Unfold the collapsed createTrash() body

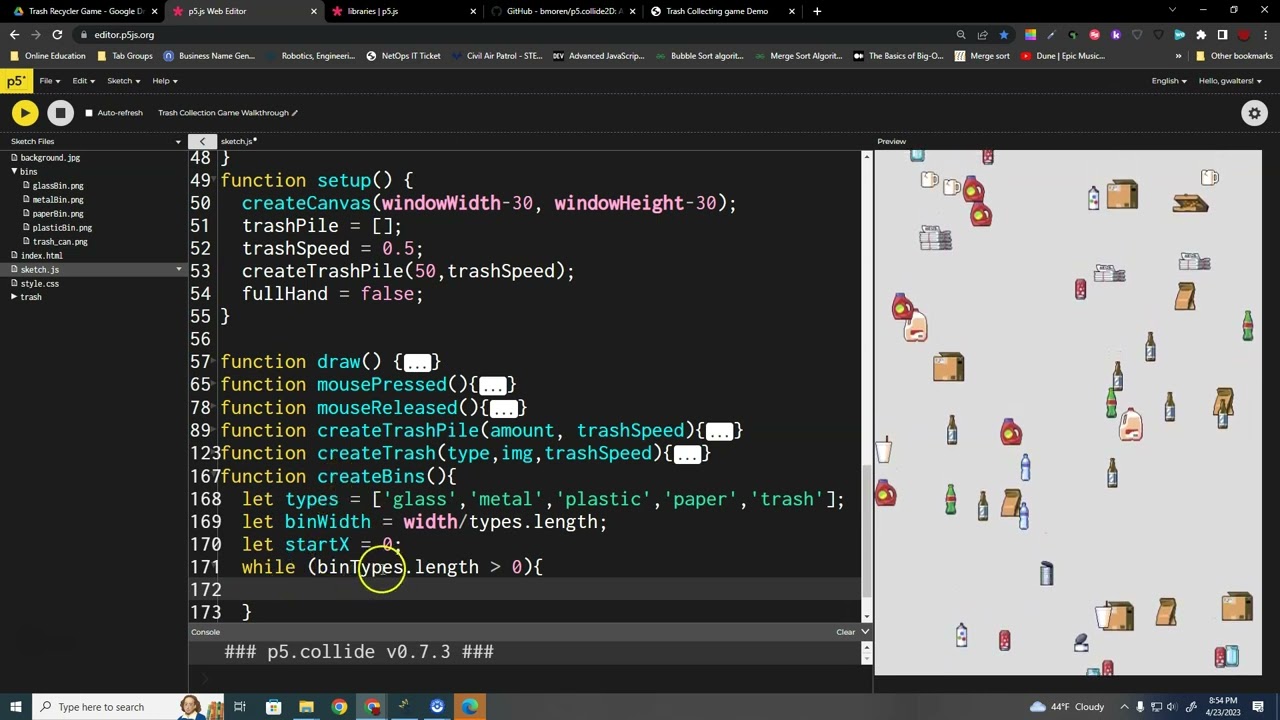click(x=687, y=455)
